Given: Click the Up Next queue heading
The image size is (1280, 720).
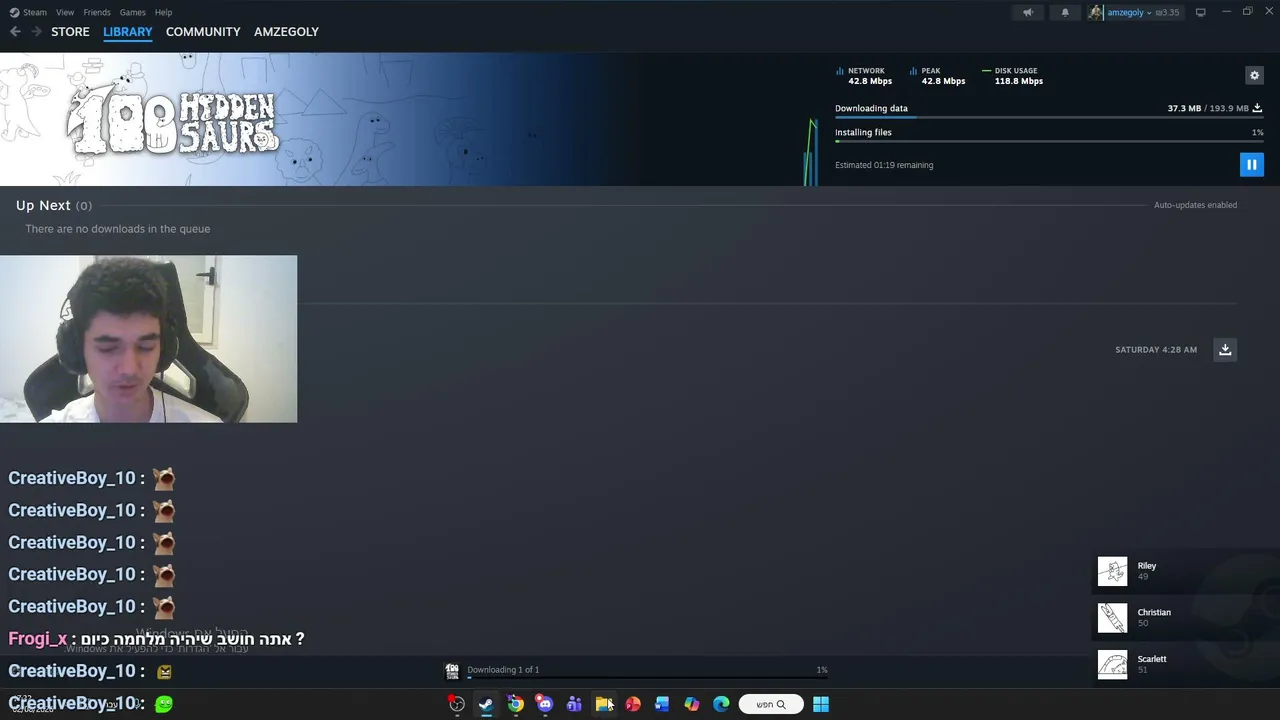Looking at the screenshot, I should click(x=54, y=205).
